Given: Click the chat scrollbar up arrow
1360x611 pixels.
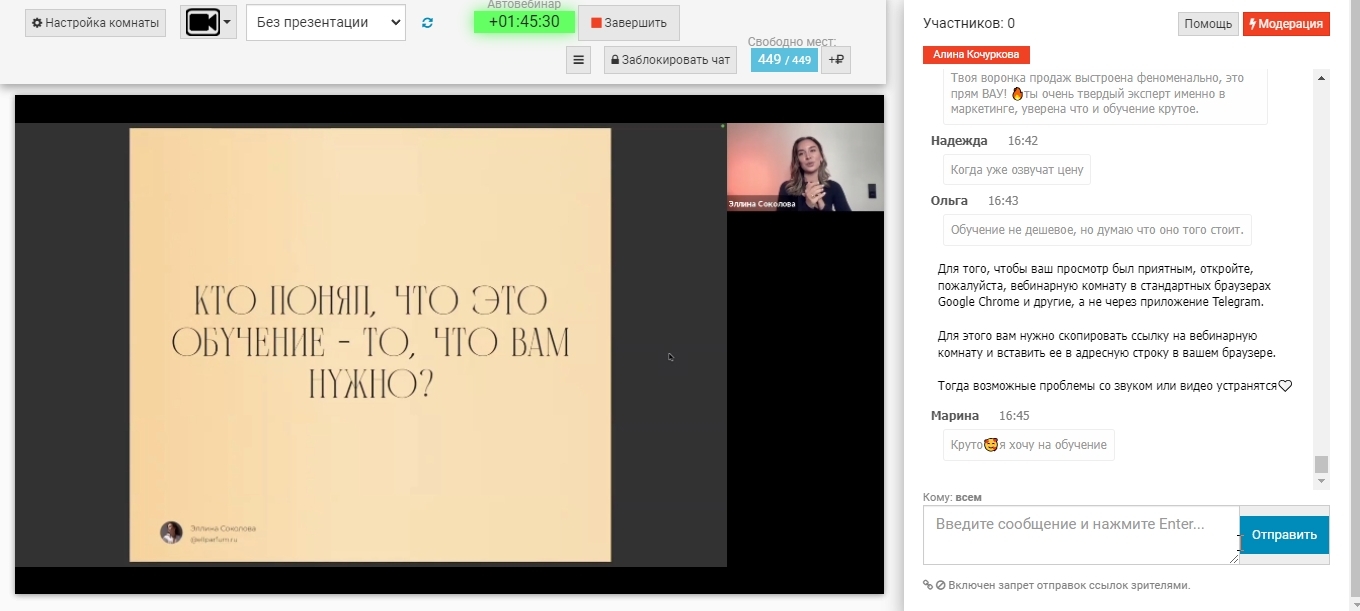Looking at the screenshot, I should coord(1321,78).
